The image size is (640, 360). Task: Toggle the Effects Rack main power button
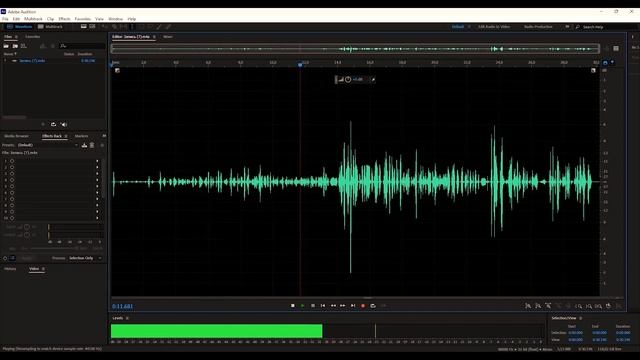(x=5, y=258)
